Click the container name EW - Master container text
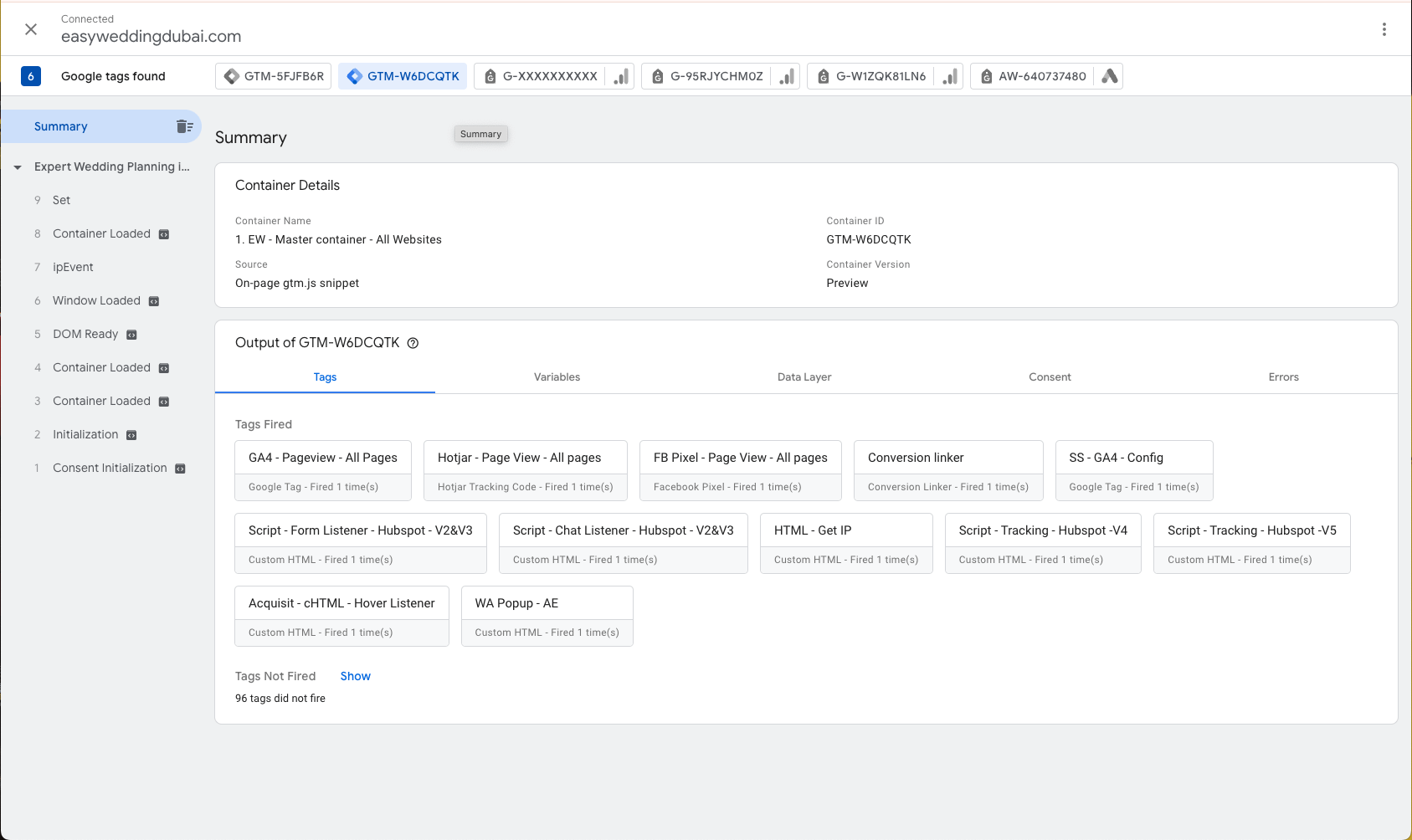The height and width of the screenshot is (840, 1412). [x=338, y=239]
